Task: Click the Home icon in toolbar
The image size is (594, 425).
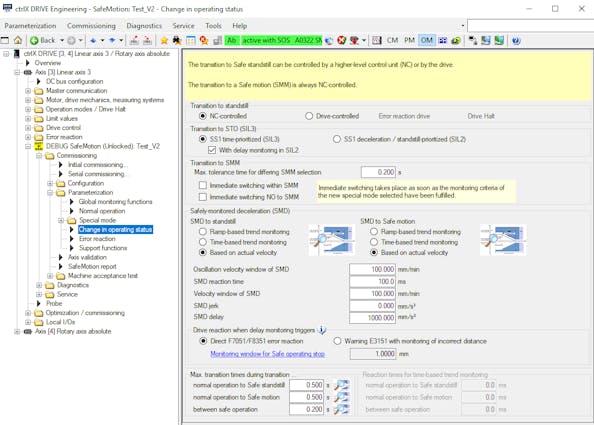Action: click(17, 40)
